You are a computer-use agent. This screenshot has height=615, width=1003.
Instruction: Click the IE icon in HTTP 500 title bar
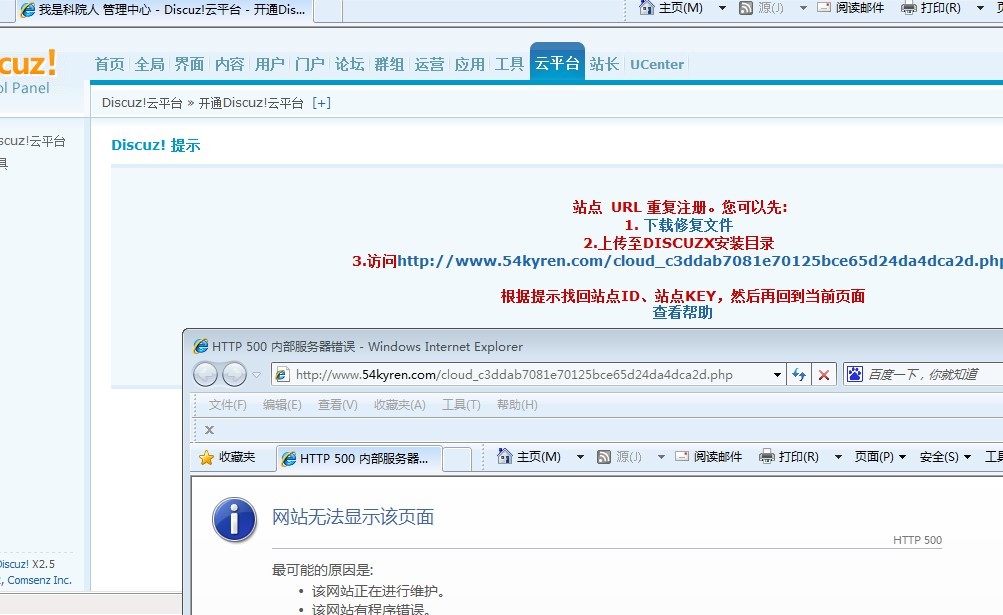coord(201,346)
